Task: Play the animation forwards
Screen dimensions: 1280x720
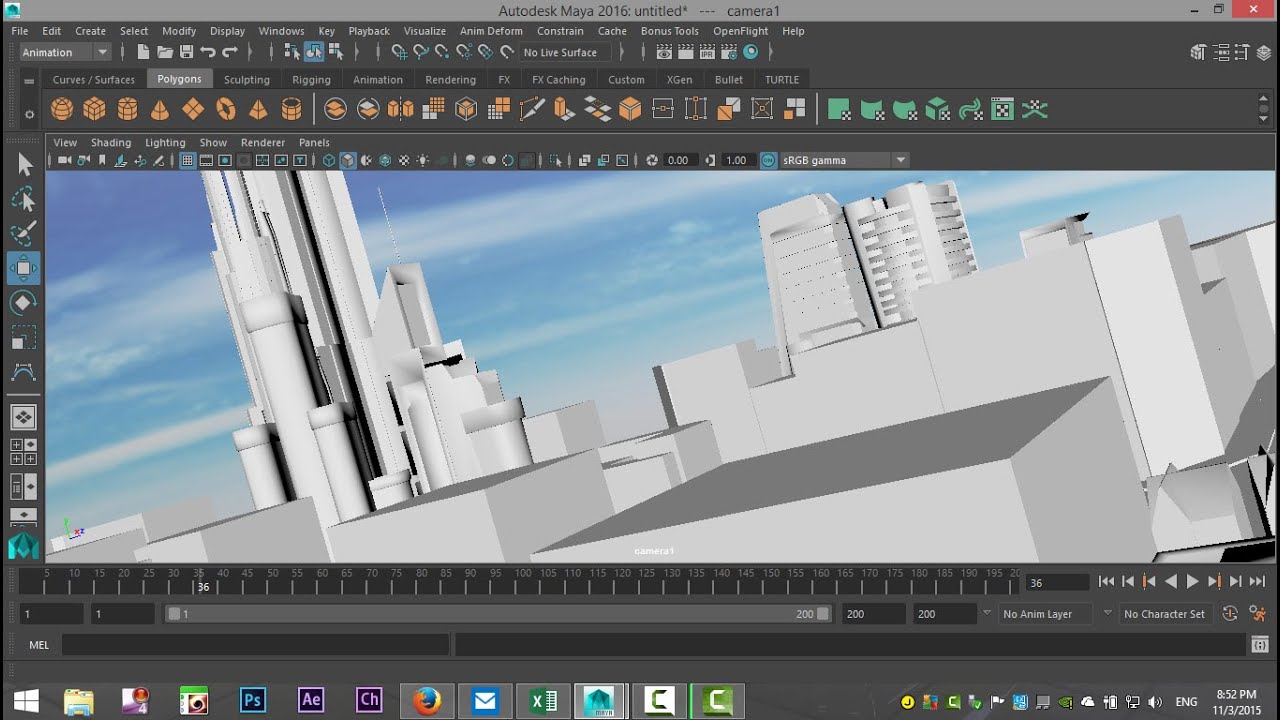Action: click(x=1192, y=581)
